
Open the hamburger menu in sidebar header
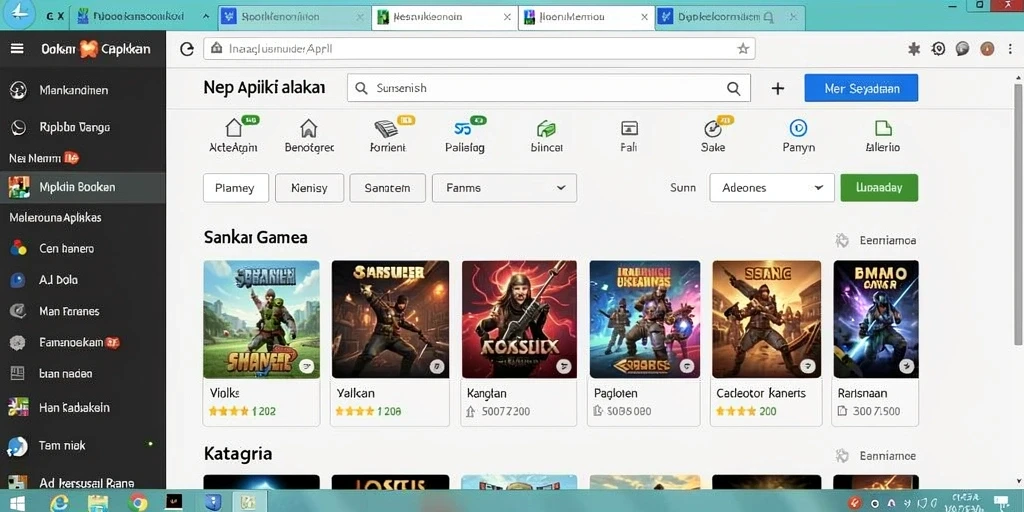pyautogui.click(x=17, y=48)
